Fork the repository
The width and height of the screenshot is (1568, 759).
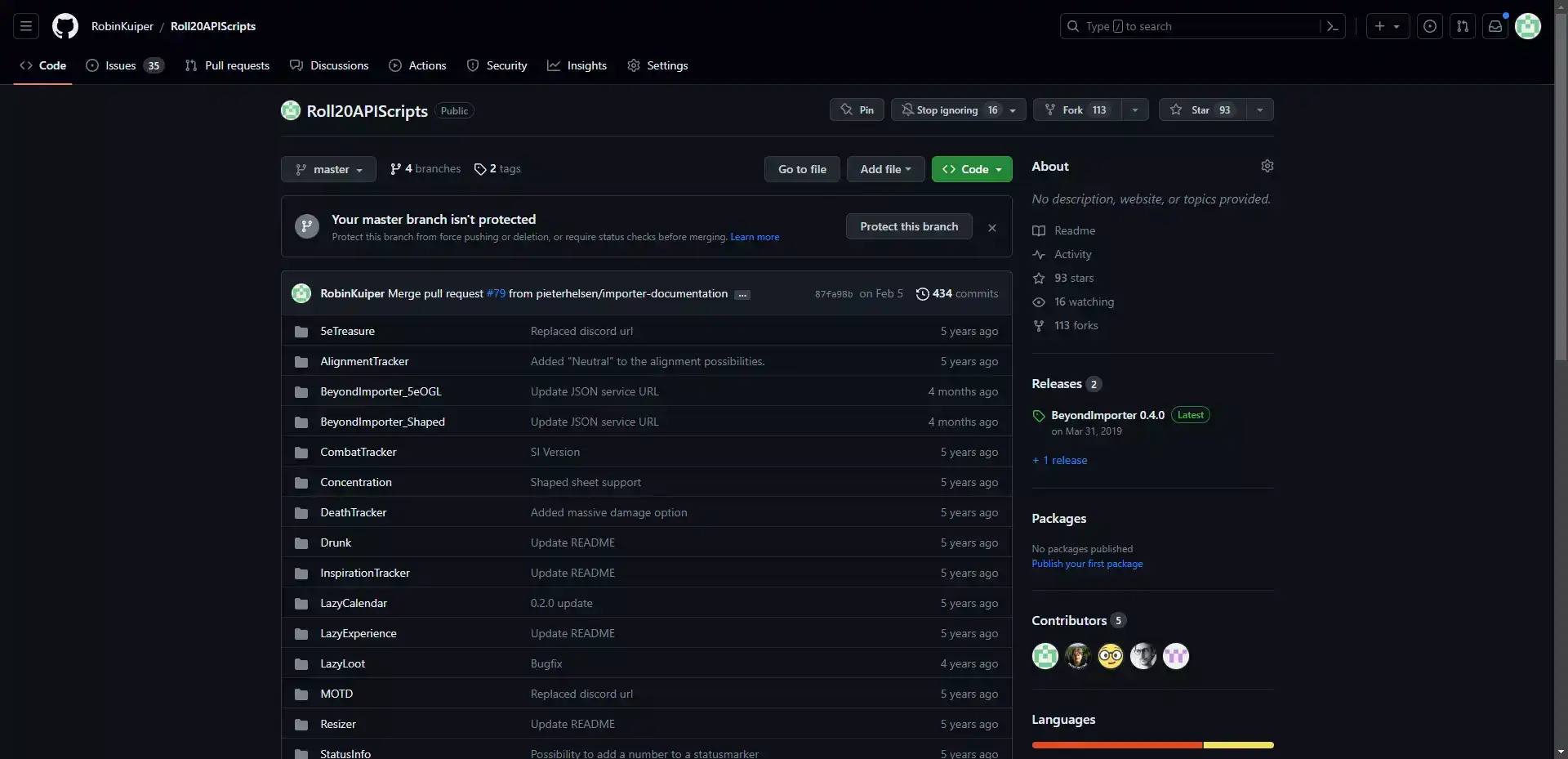click(1077, 109)
